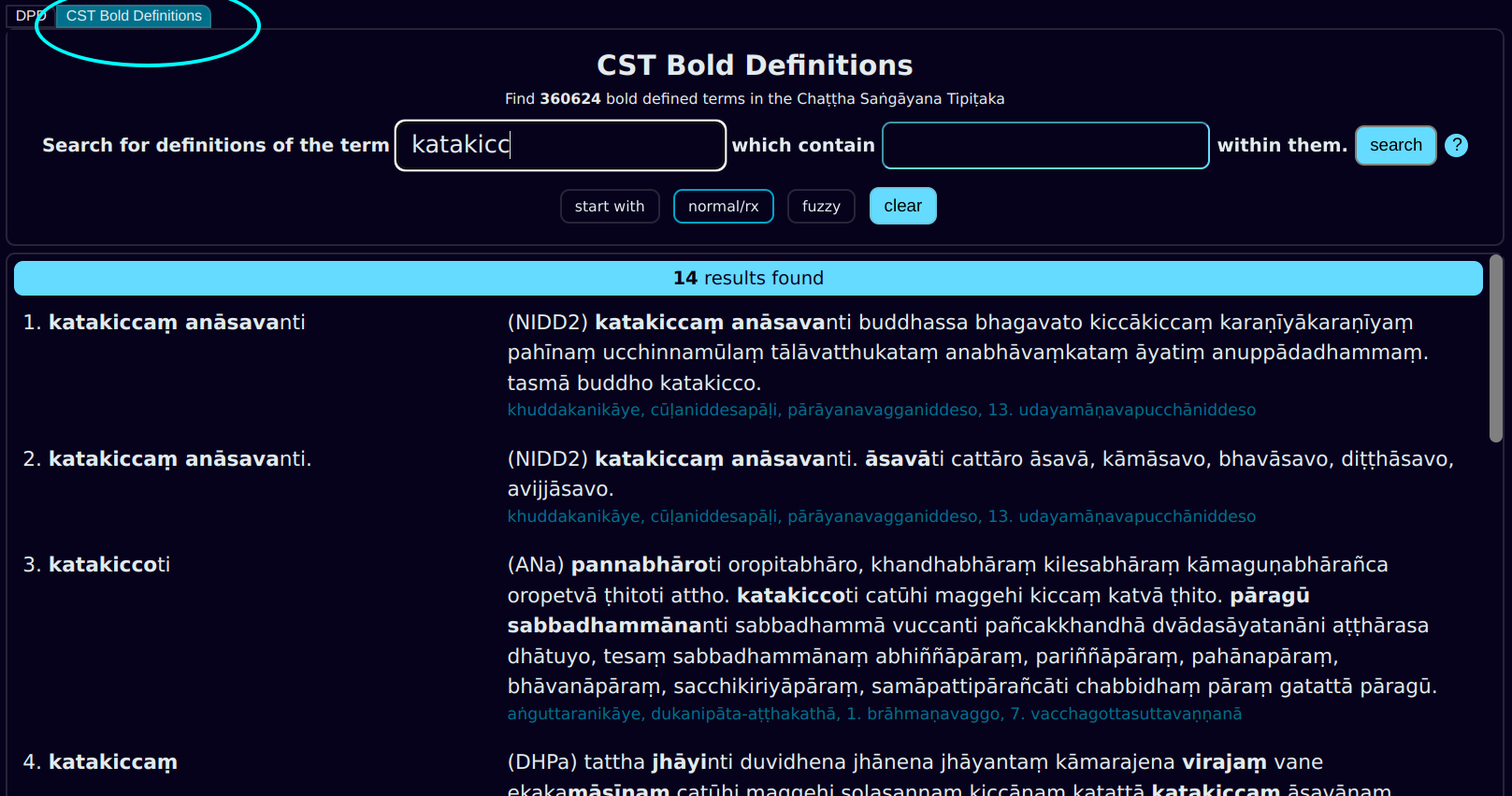Click result 2 term katakiccaṃ anāsavanti.

click(x=180, y=459)
